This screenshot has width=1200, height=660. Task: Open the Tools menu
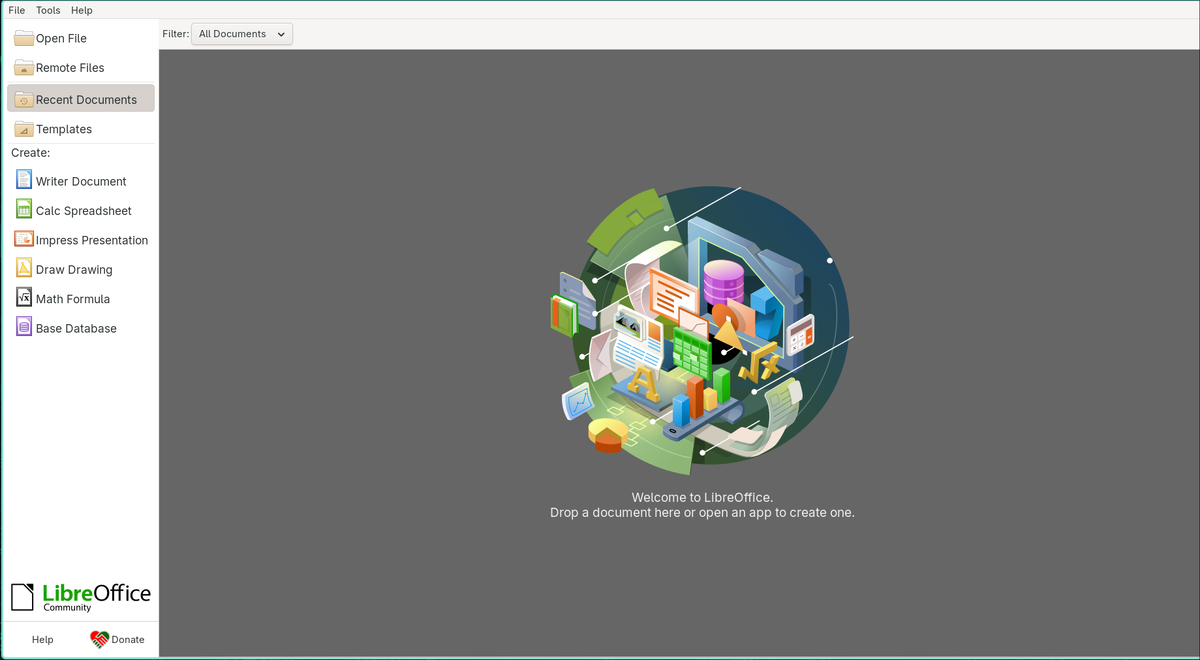coord(48,10)
